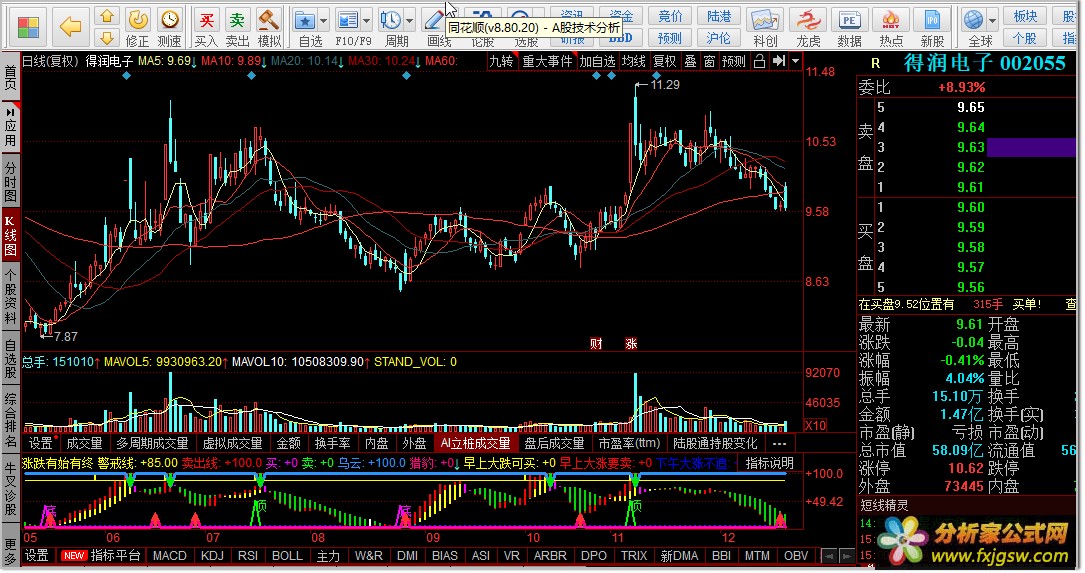The image size is (1085, 573).
Task: Expand more volume indicators with the dots button
Action: tap(779, 444)
